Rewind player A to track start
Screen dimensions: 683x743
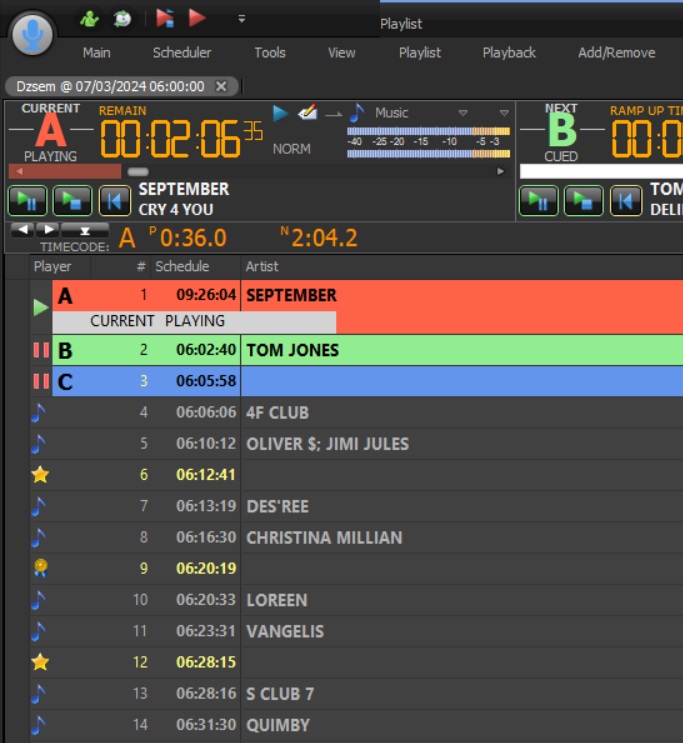pyautogui.click(x=114, y=201)
